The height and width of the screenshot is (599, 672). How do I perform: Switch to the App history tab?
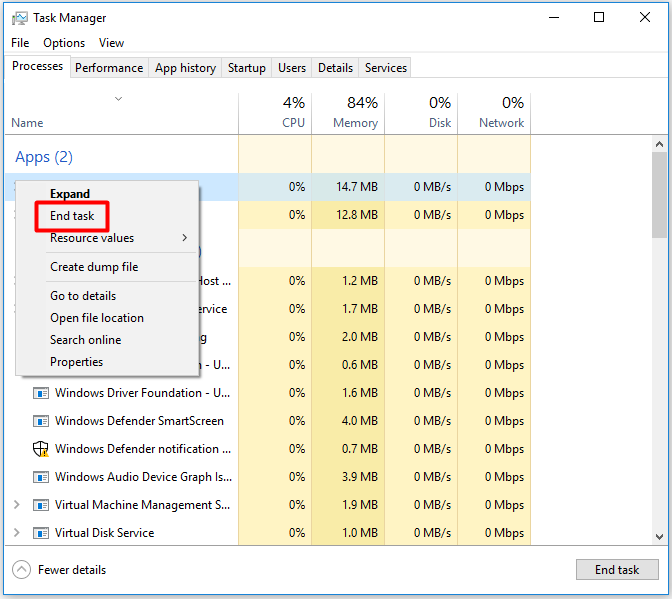[x=185, y=68]
